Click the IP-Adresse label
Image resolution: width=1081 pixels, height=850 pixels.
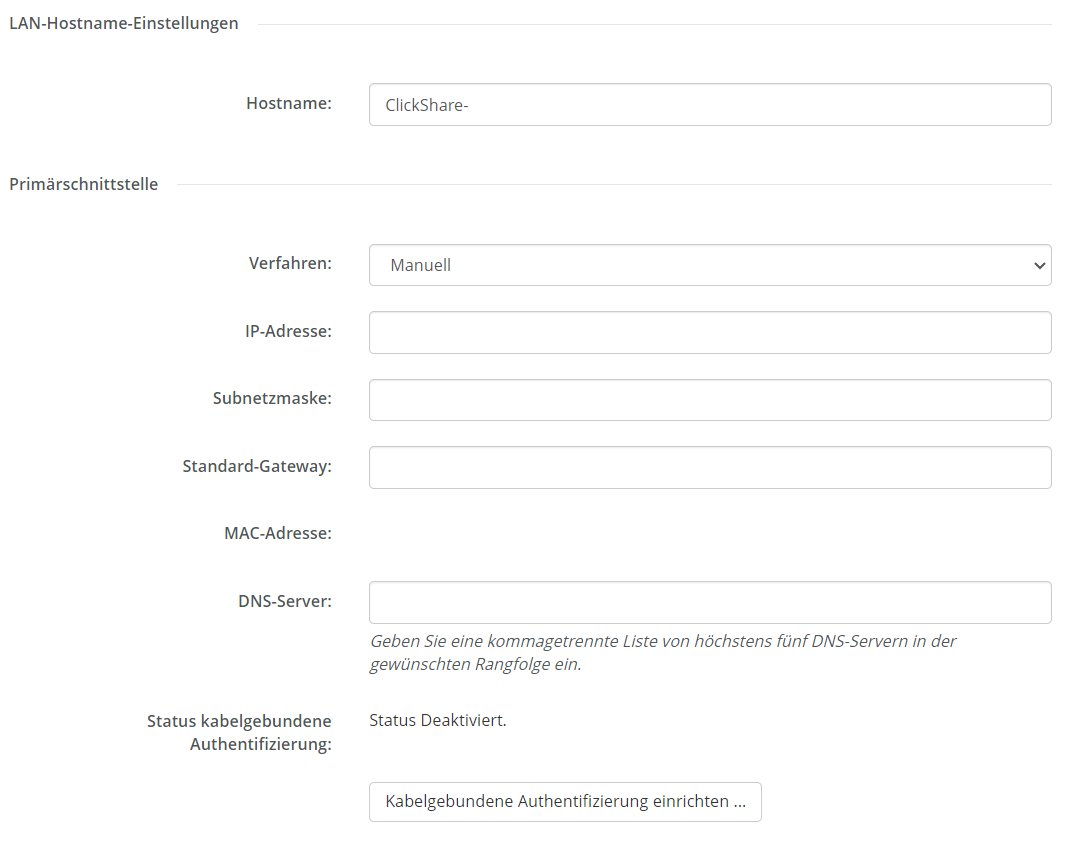click(288, 331)
